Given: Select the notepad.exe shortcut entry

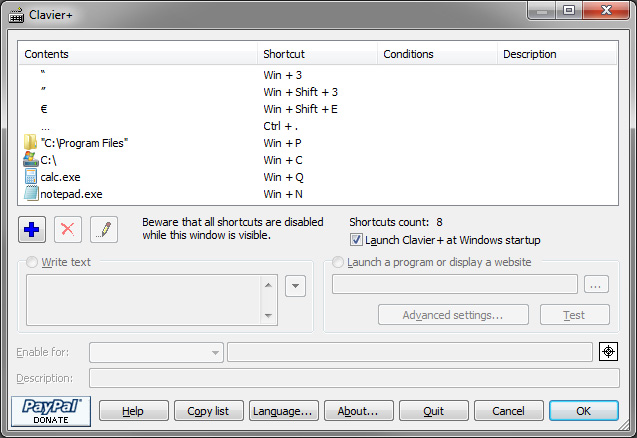Looking at the screenshot, I should click(71, 193).
